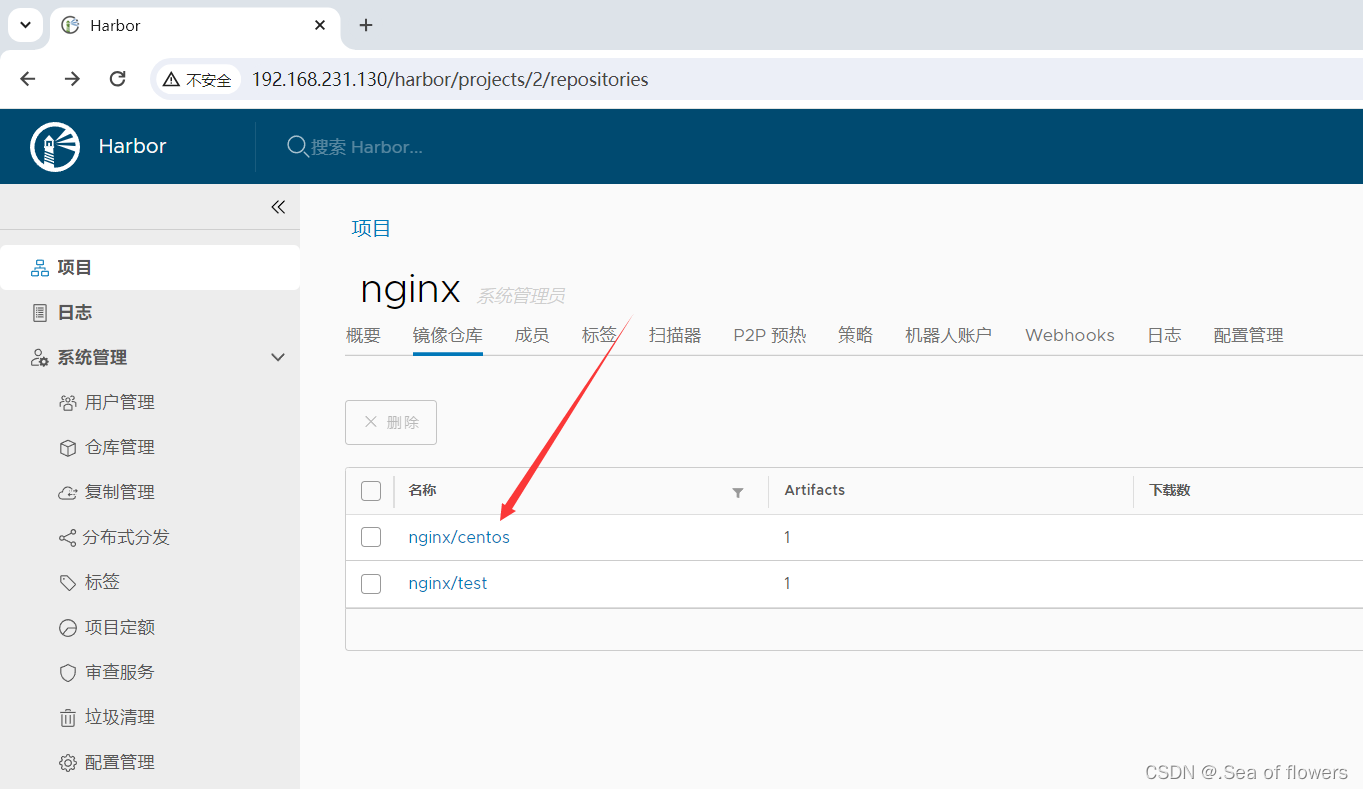
Task: Click the nginx project title
Action: (x=410, y=289)
